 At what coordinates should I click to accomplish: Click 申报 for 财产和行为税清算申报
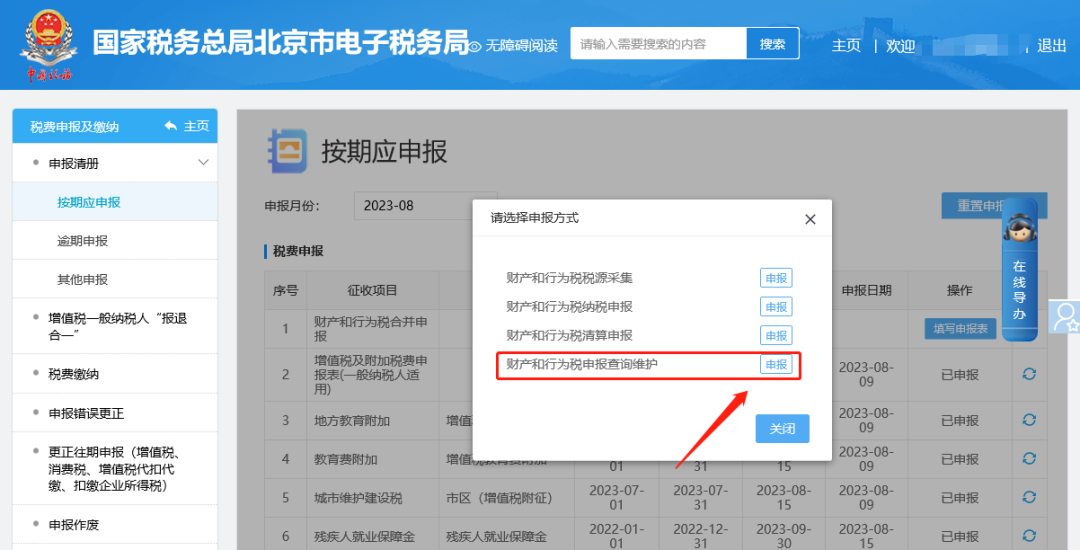point(776,336)
